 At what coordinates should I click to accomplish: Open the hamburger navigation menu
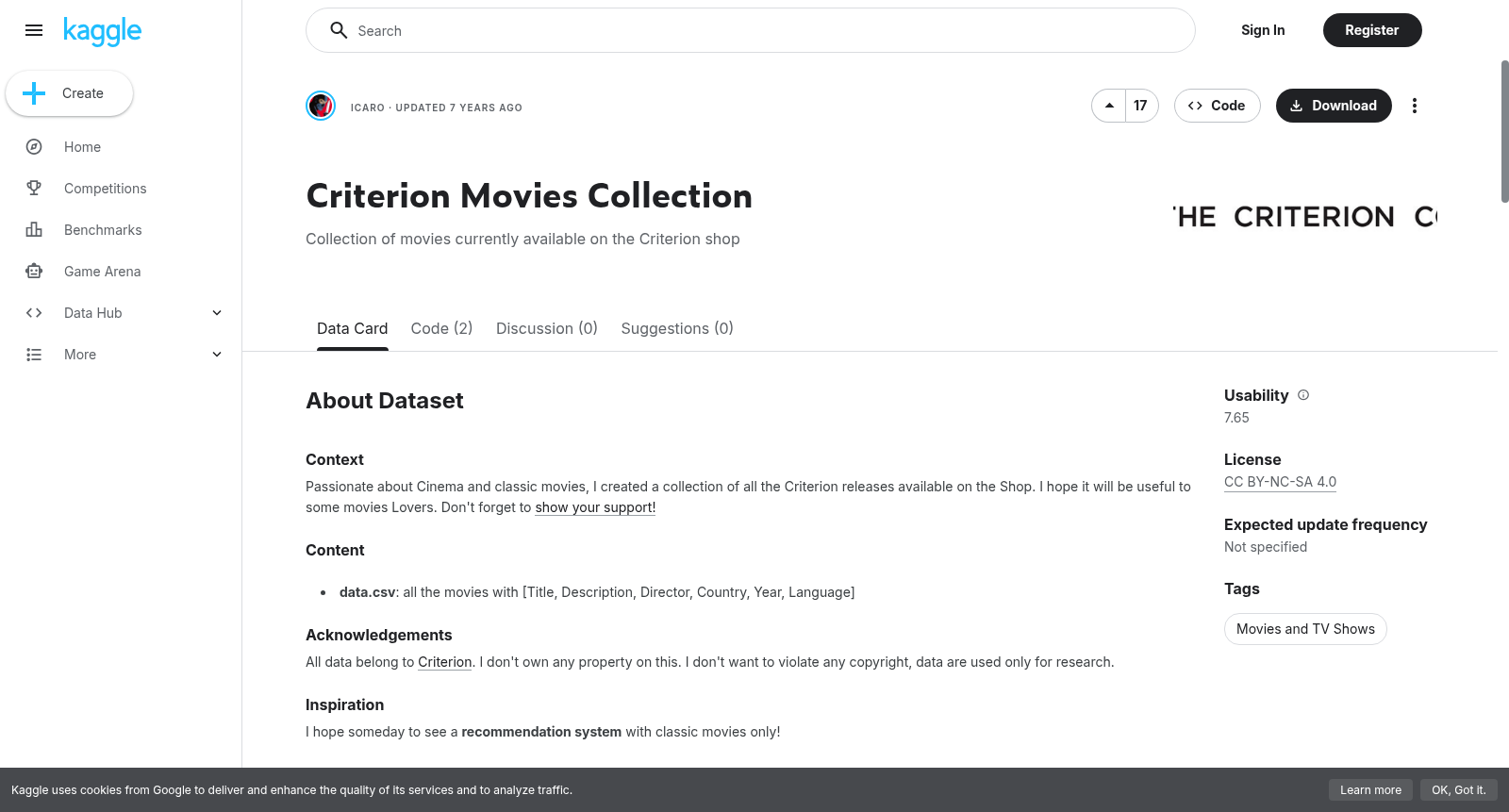[x=34, y=30]
